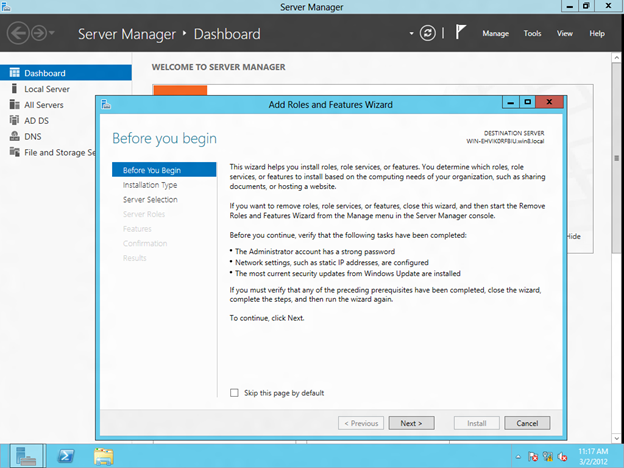Open the Tools menu
Screen dimensions: 624x468
click(532, 33)
